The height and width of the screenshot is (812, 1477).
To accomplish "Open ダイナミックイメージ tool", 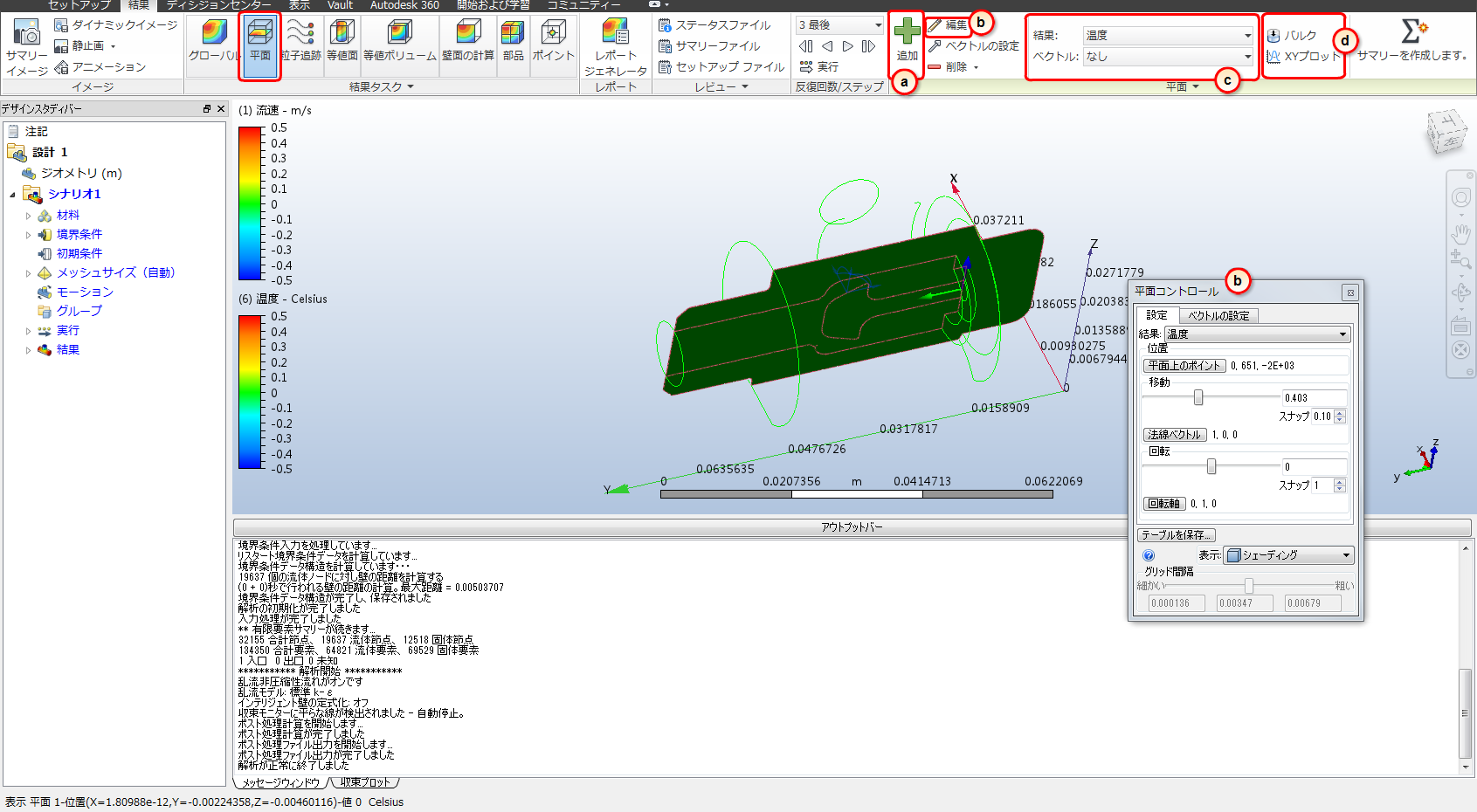I will click(115, 25).
